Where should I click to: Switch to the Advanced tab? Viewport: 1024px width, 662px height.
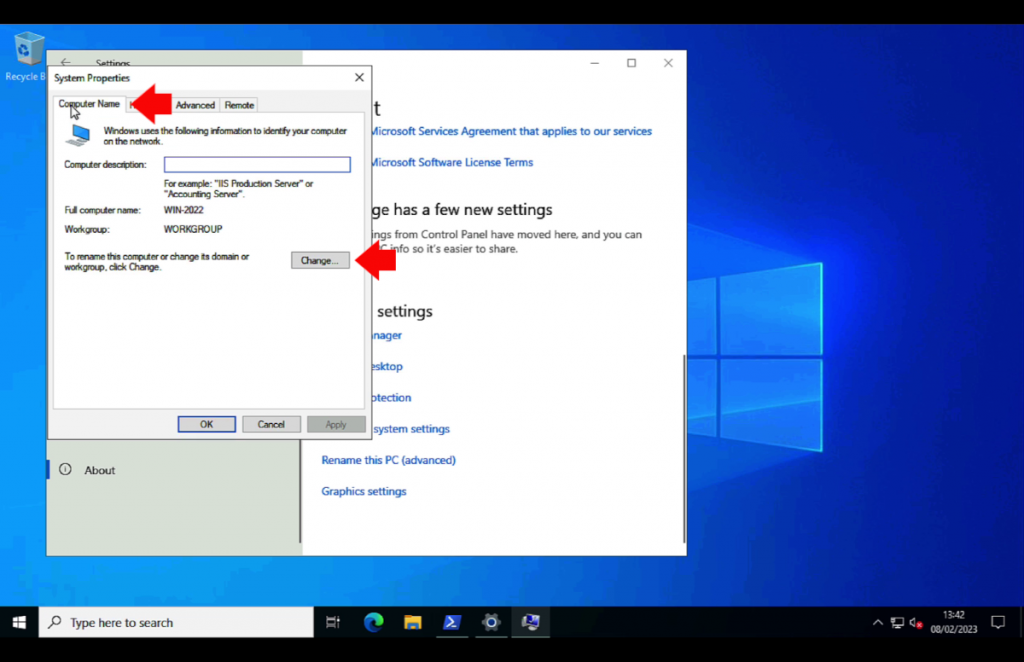[195, 104]
